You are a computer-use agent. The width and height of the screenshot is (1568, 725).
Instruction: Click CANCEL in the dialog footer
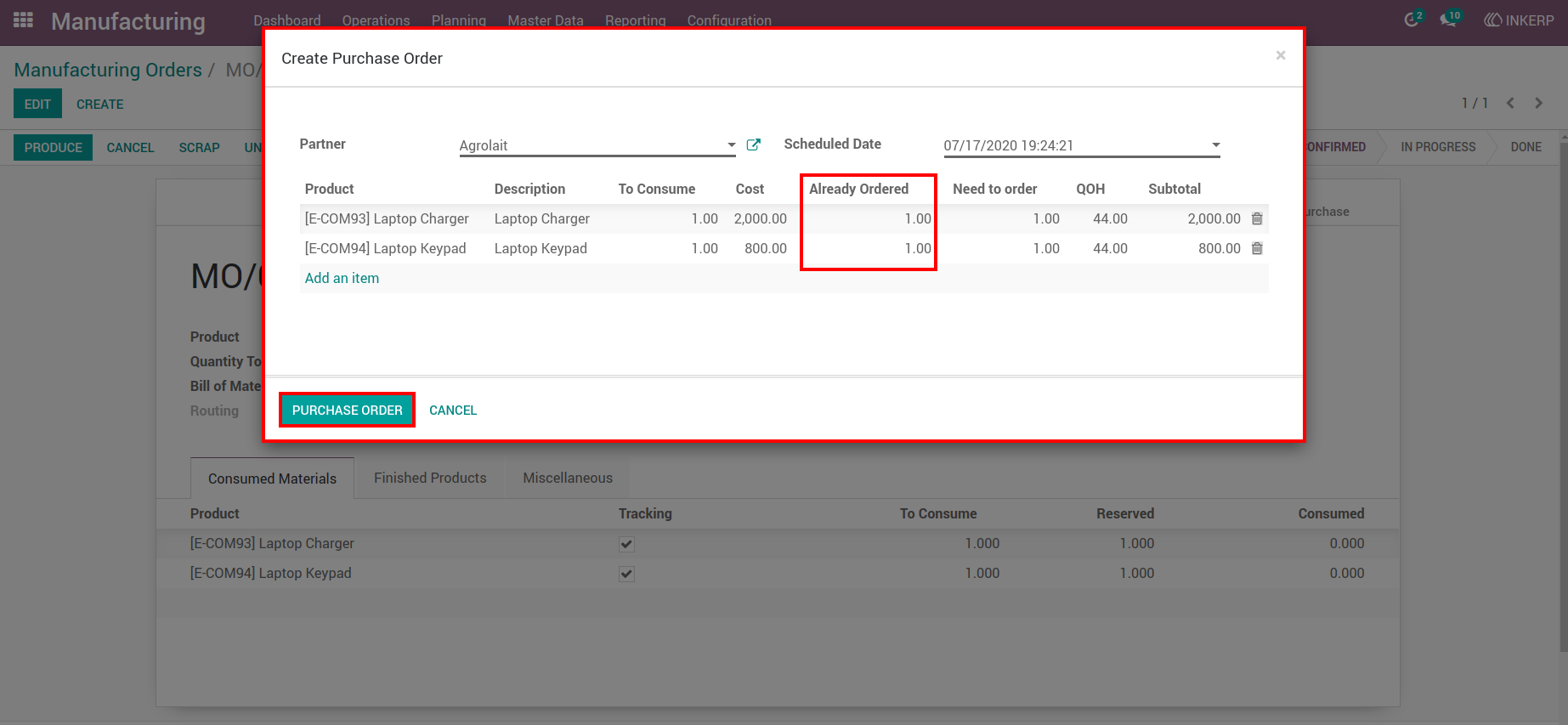[453, 410]
